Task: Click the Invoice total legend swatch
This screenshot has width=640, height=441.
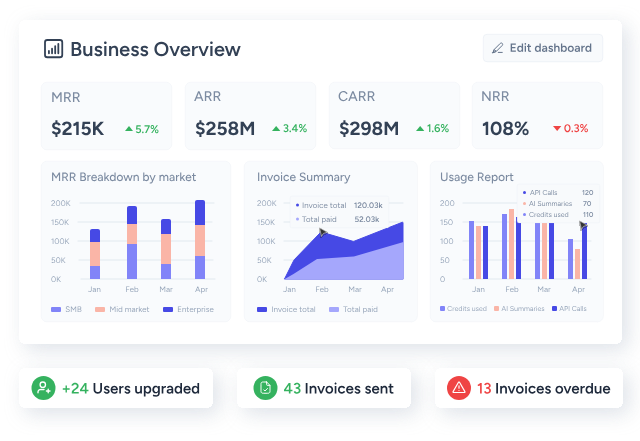Action: (x=262, y=310)
